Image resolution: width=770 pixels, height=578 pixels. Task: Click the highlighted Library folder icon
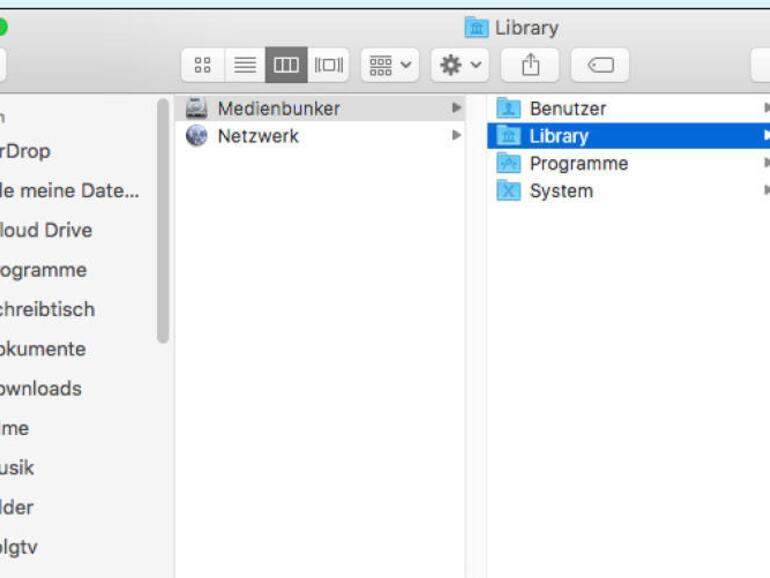pos(508,136)
